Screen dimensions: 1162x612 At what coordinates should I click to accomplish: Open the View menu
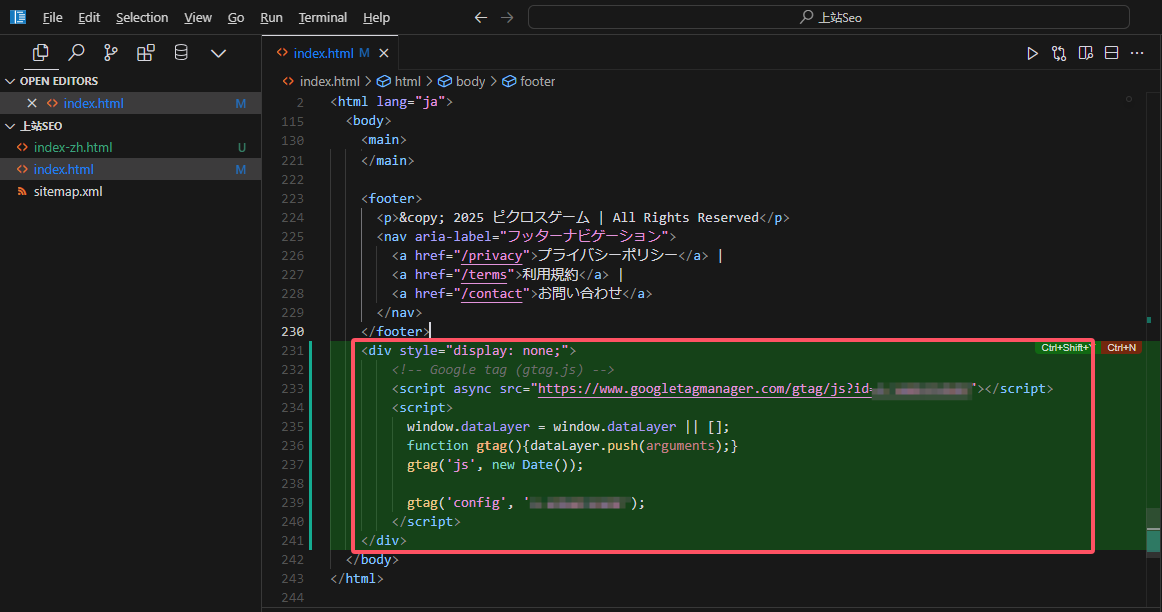(198, 17)
